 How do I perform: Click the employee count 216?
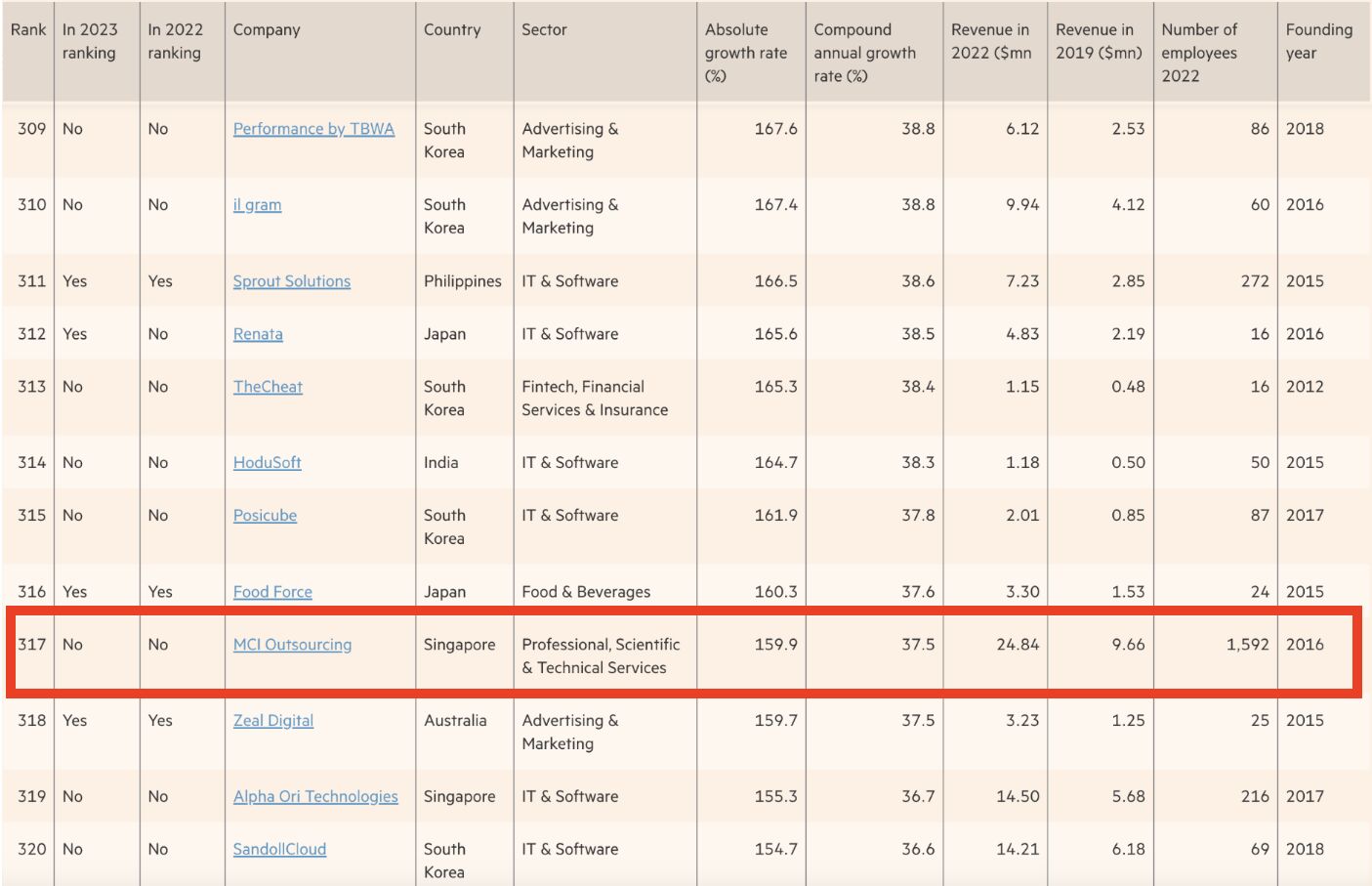[x=1255, y=797]
